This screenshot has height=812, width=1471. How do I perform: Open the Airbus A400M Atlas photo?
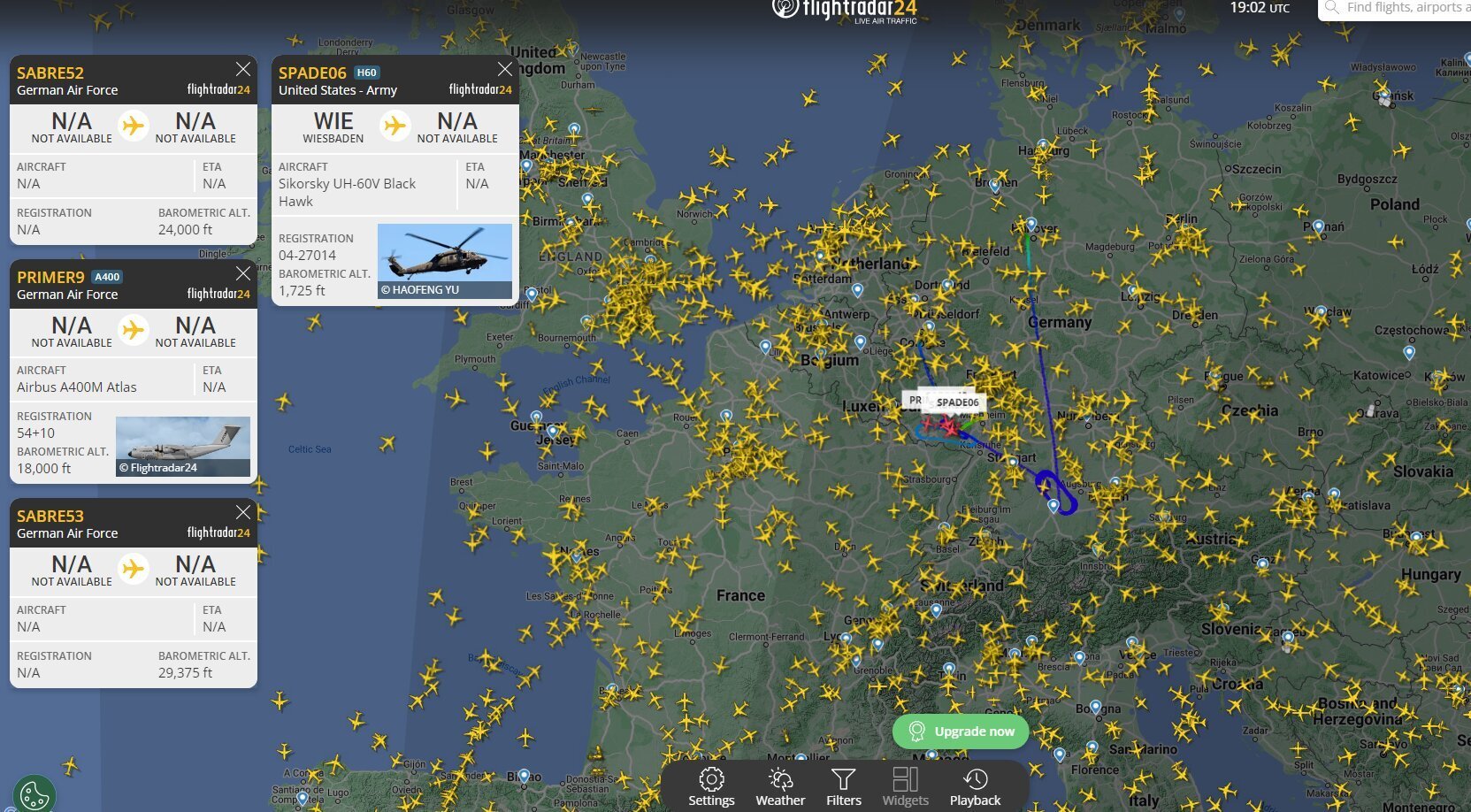tap(183, 447)
